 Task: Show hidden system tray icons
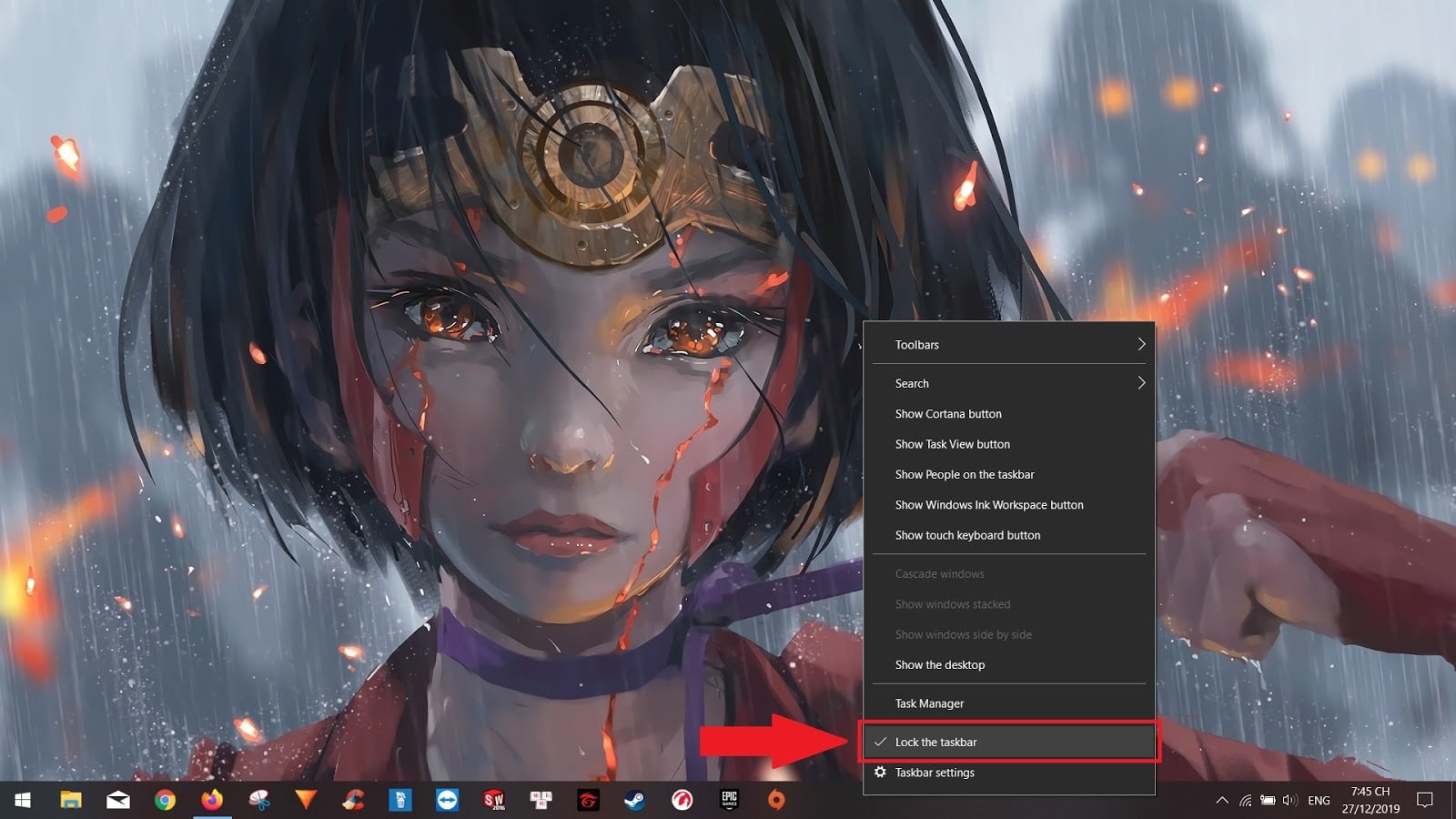pyautogui.click(x=1222, y=801)
